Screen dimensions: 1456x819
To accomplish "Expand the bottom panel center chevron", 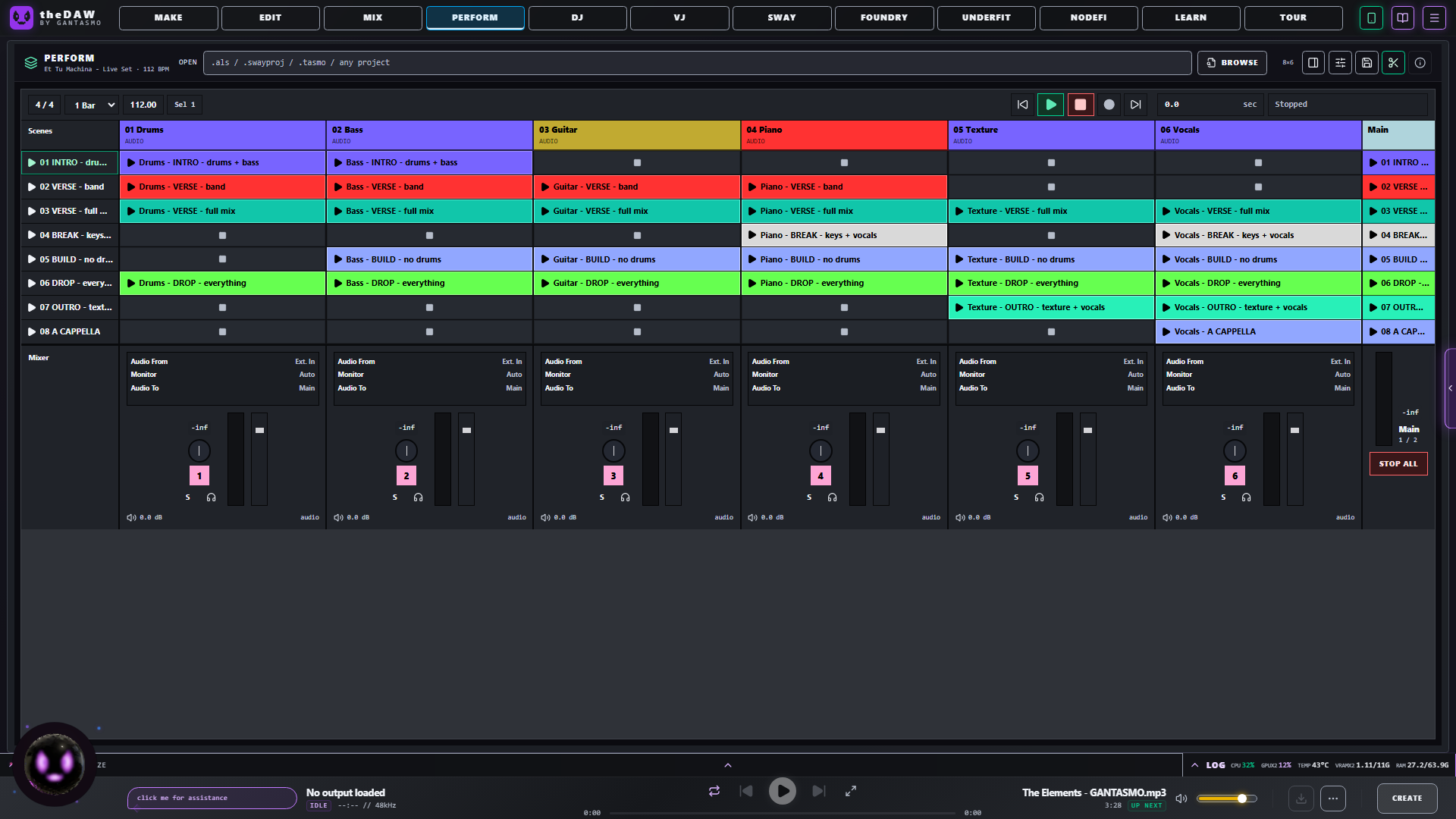I will tap(728, 765).
